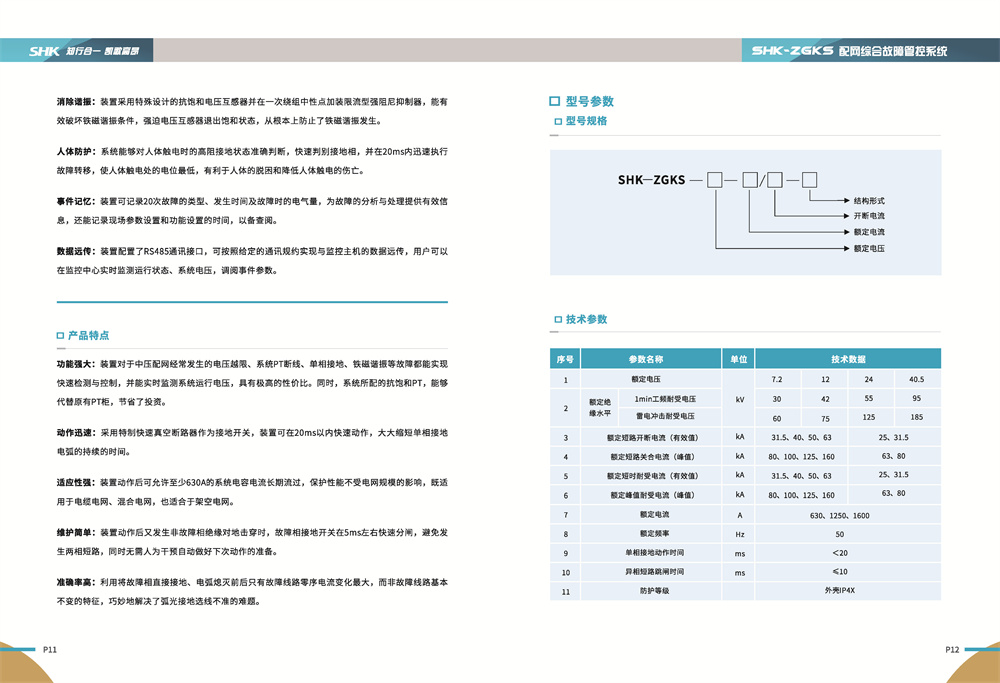
Task: Click the "序号" table column header
Action: coord(565,359)
